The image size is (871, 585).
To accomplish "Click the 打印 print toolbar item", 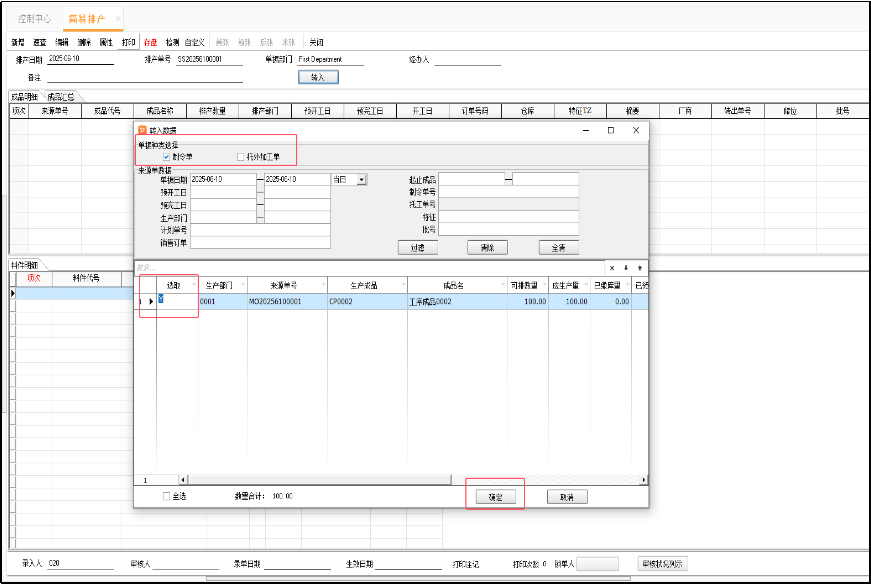I will tap(128, 43).
